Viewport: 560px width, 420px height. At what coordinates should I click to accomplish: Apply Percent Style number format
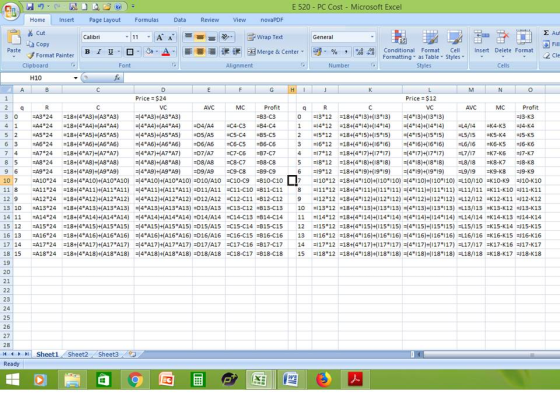click(334, 52)
